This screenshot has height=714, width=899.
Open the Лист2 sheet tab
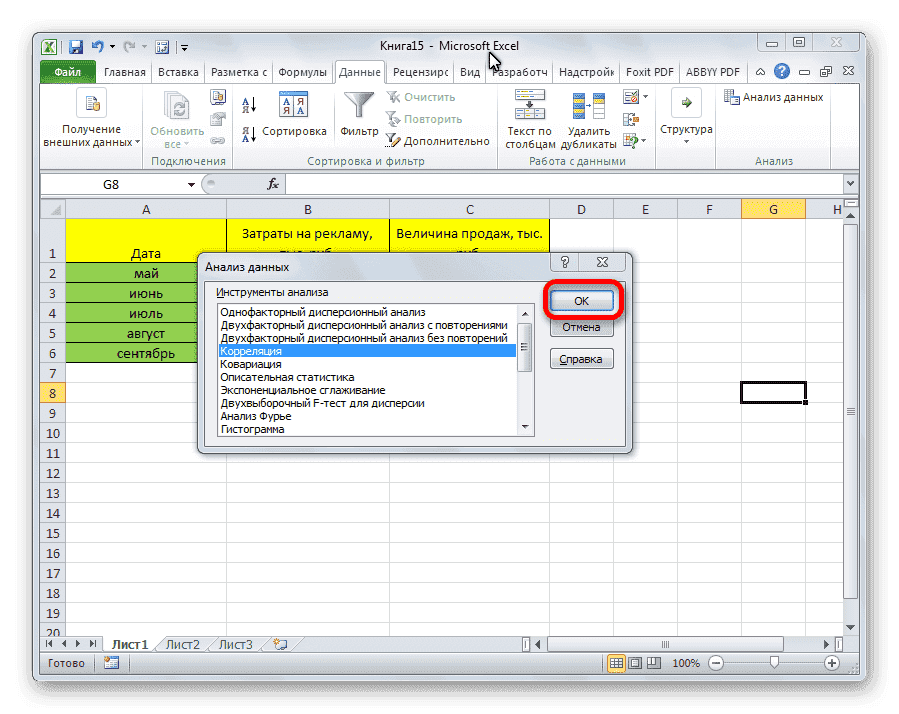(182, 644)
